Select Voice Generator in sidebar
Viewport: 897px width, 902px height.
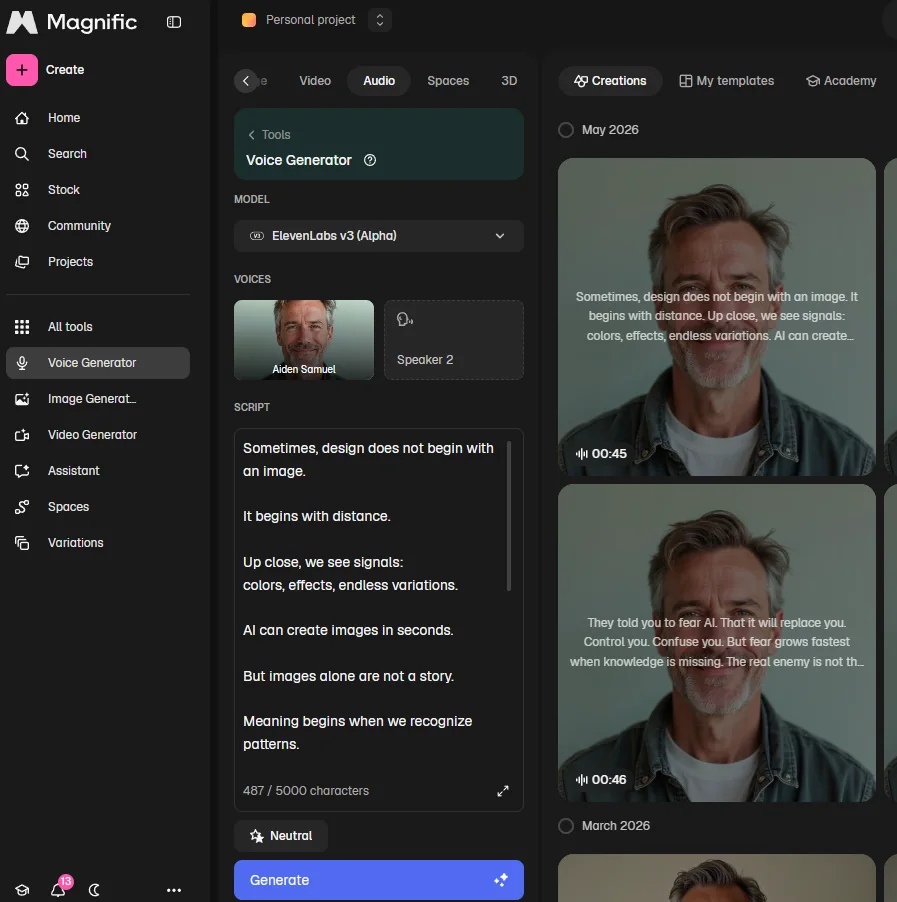click(98, 362)
